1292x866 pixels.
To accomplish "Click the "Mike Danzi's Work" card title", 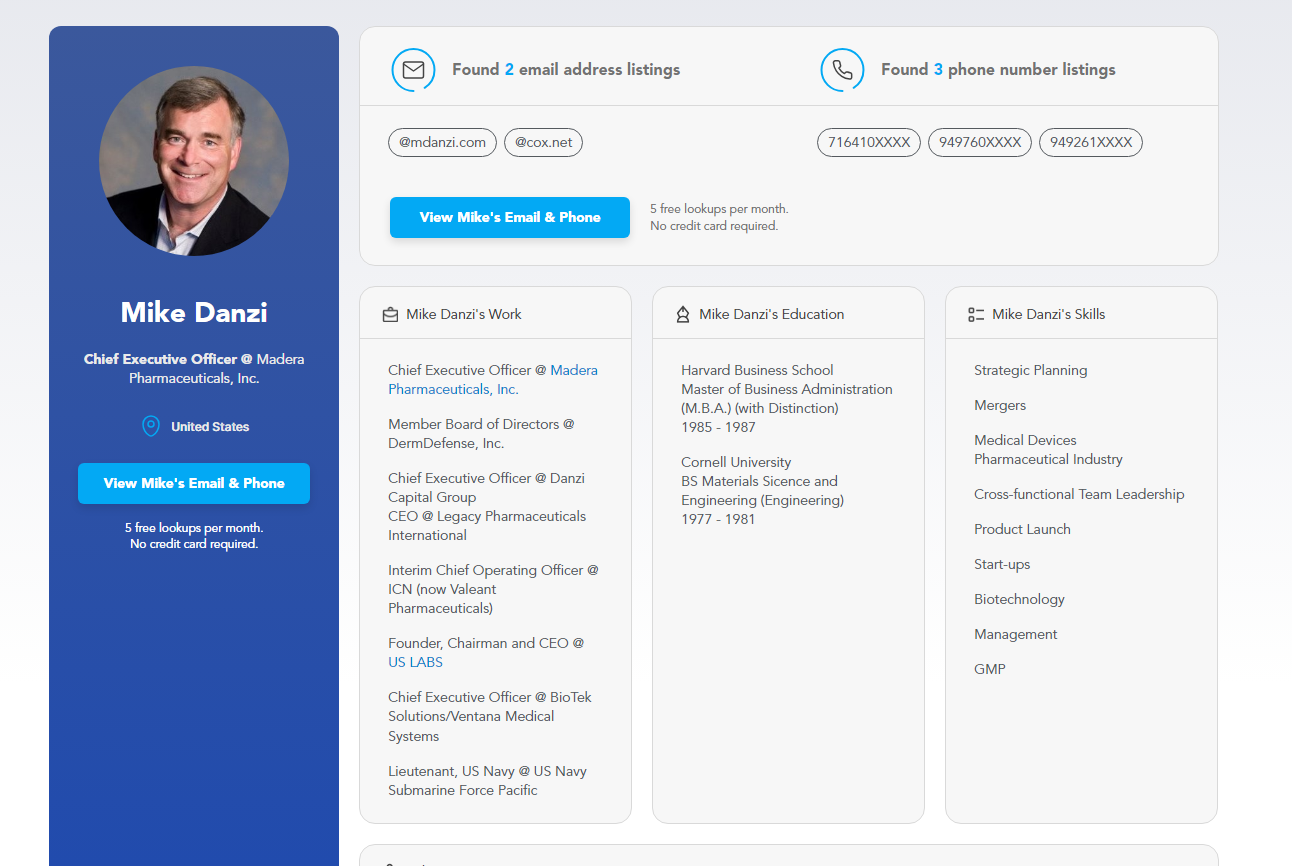I will click(x=464, y=314).
